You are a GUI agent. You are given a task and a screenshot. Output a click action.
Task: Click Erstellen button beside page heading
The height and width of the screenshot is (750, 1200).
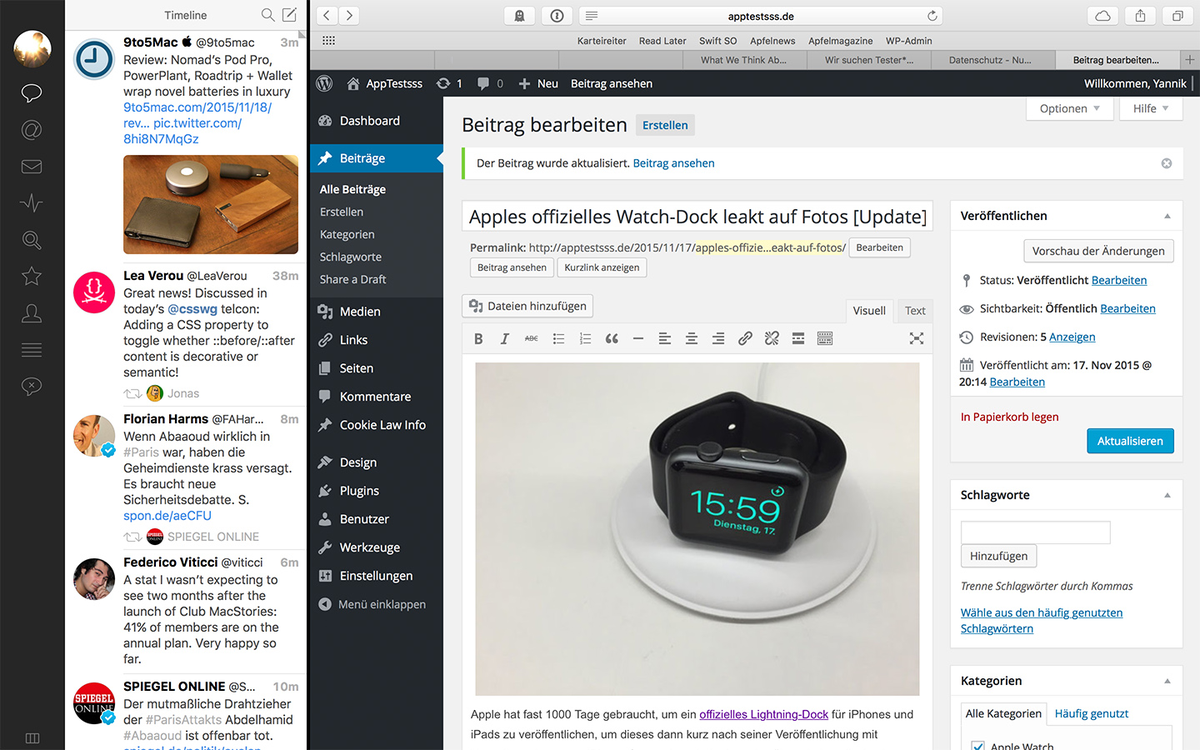665,125
